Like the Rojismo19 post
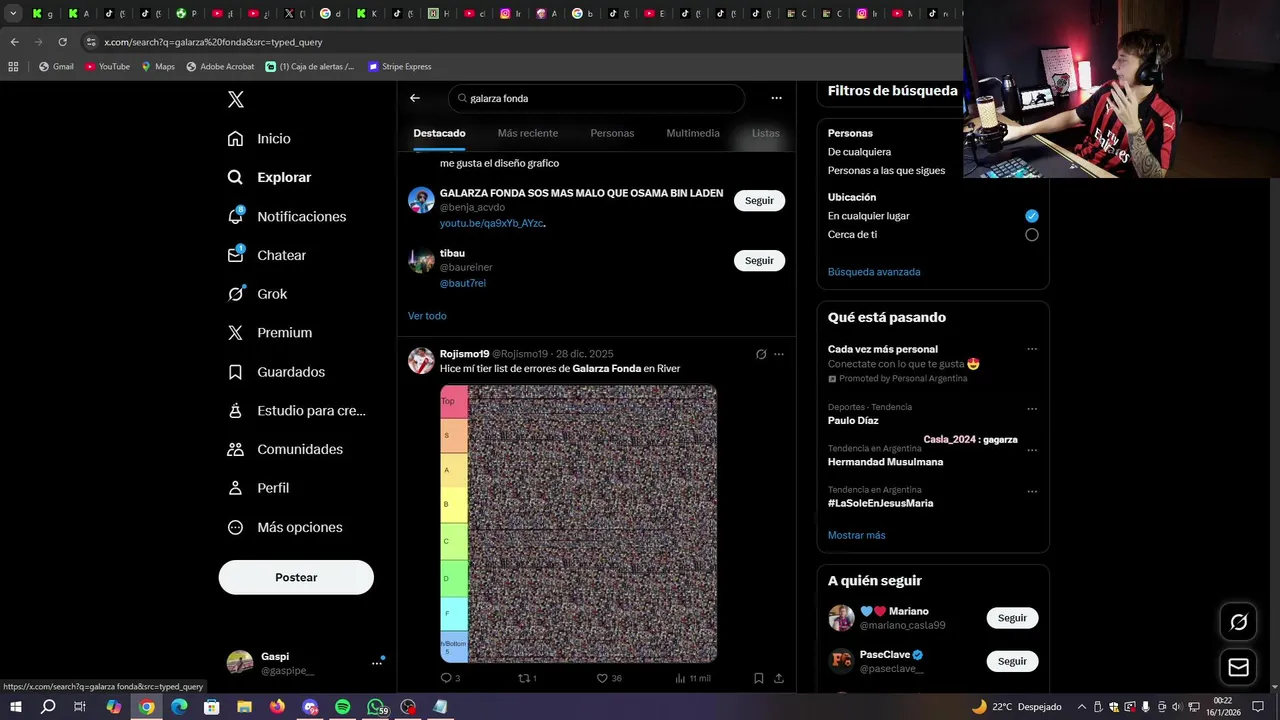 (609, 678)
